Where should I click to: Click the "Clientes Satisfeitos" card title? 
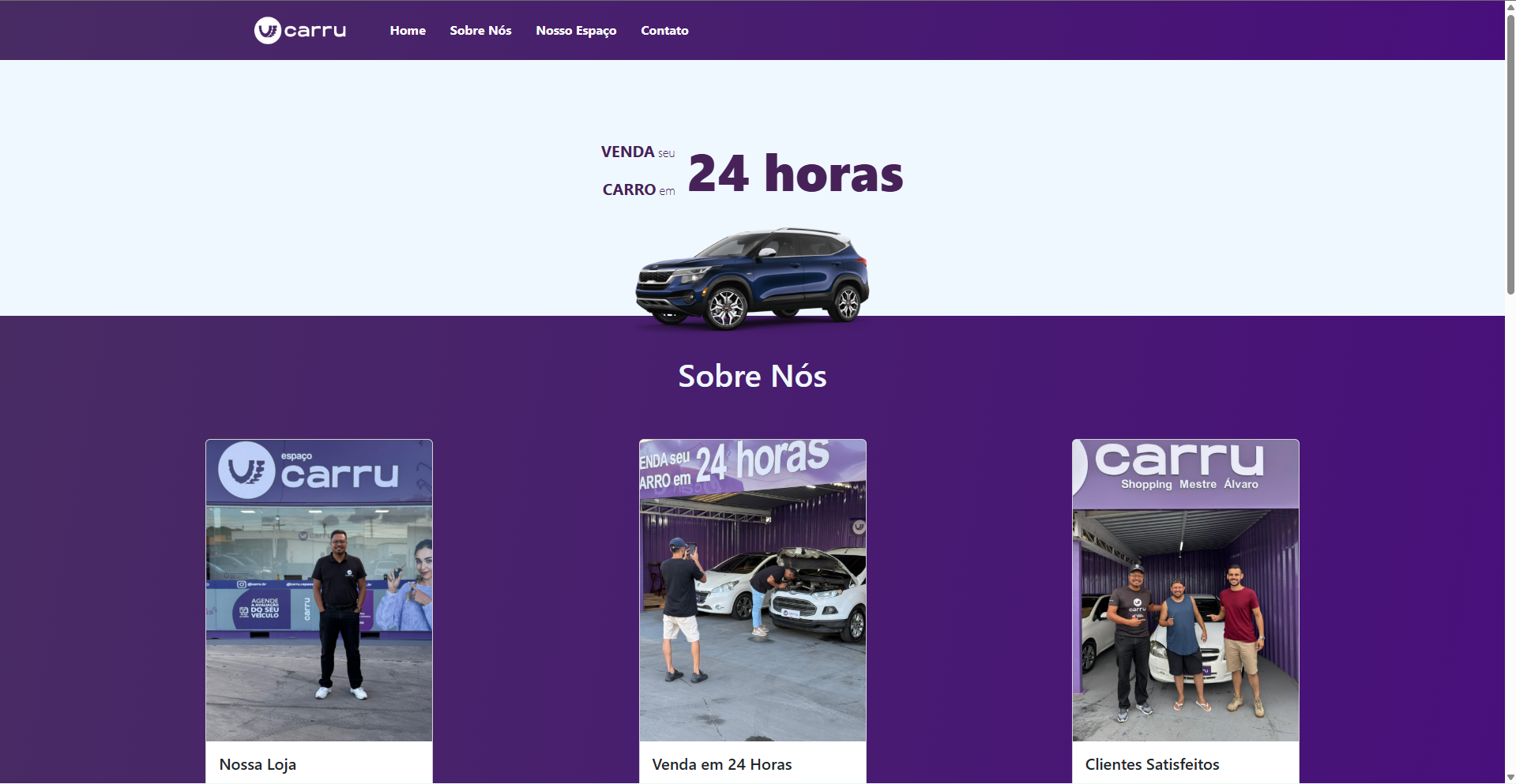tap(1152, 764)
